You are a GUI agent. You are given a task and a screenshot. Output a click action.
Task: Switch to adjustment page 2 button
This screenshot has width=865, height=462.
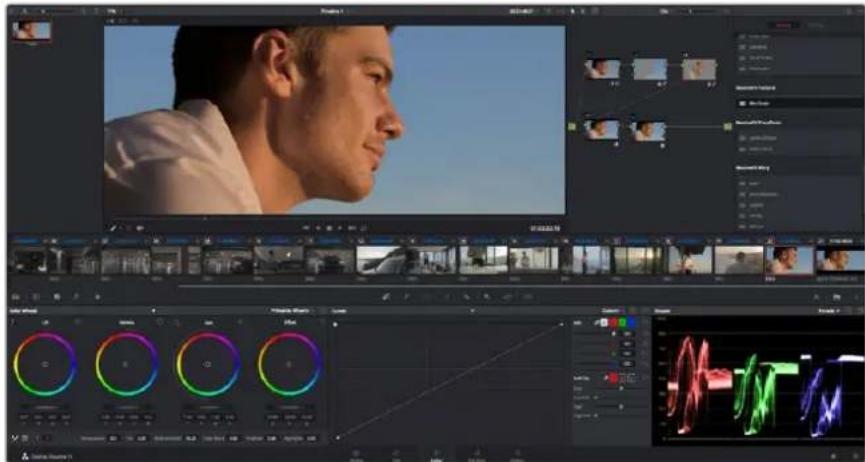tap(47, 438)
